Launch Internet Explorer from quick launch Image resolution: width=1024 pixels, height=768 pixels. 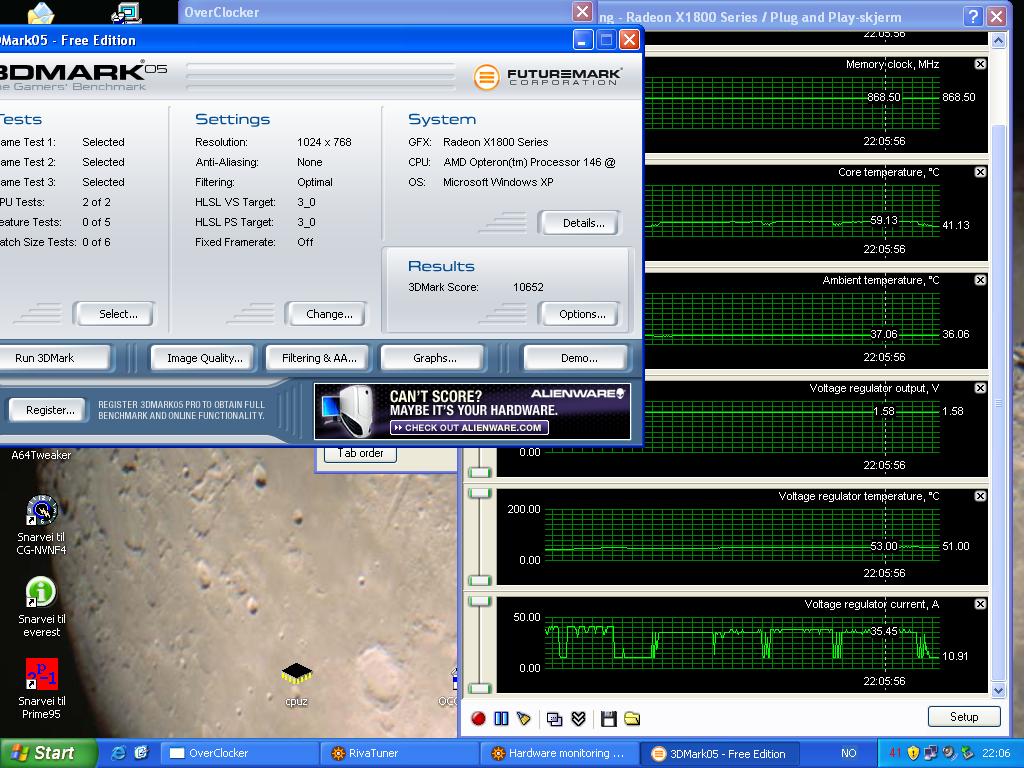[118, 753]
